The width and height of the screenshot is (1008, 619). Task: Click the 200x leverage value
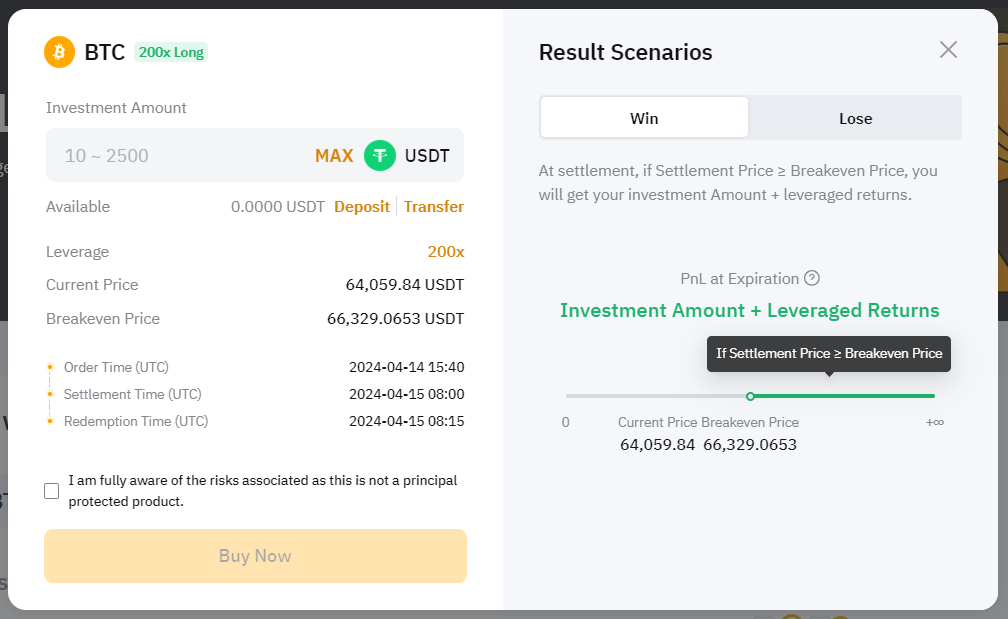click(446, 252)
